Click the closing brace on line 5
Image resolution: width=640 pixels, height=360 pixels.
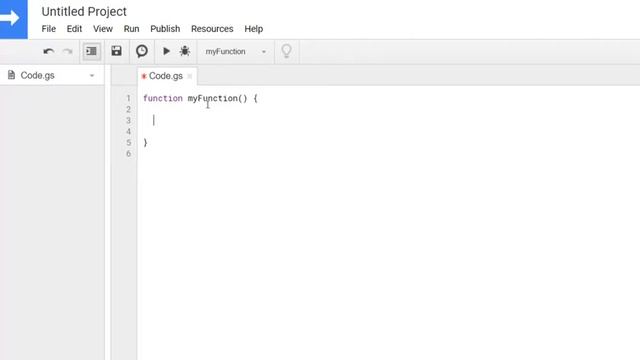[x=145, y=142]
